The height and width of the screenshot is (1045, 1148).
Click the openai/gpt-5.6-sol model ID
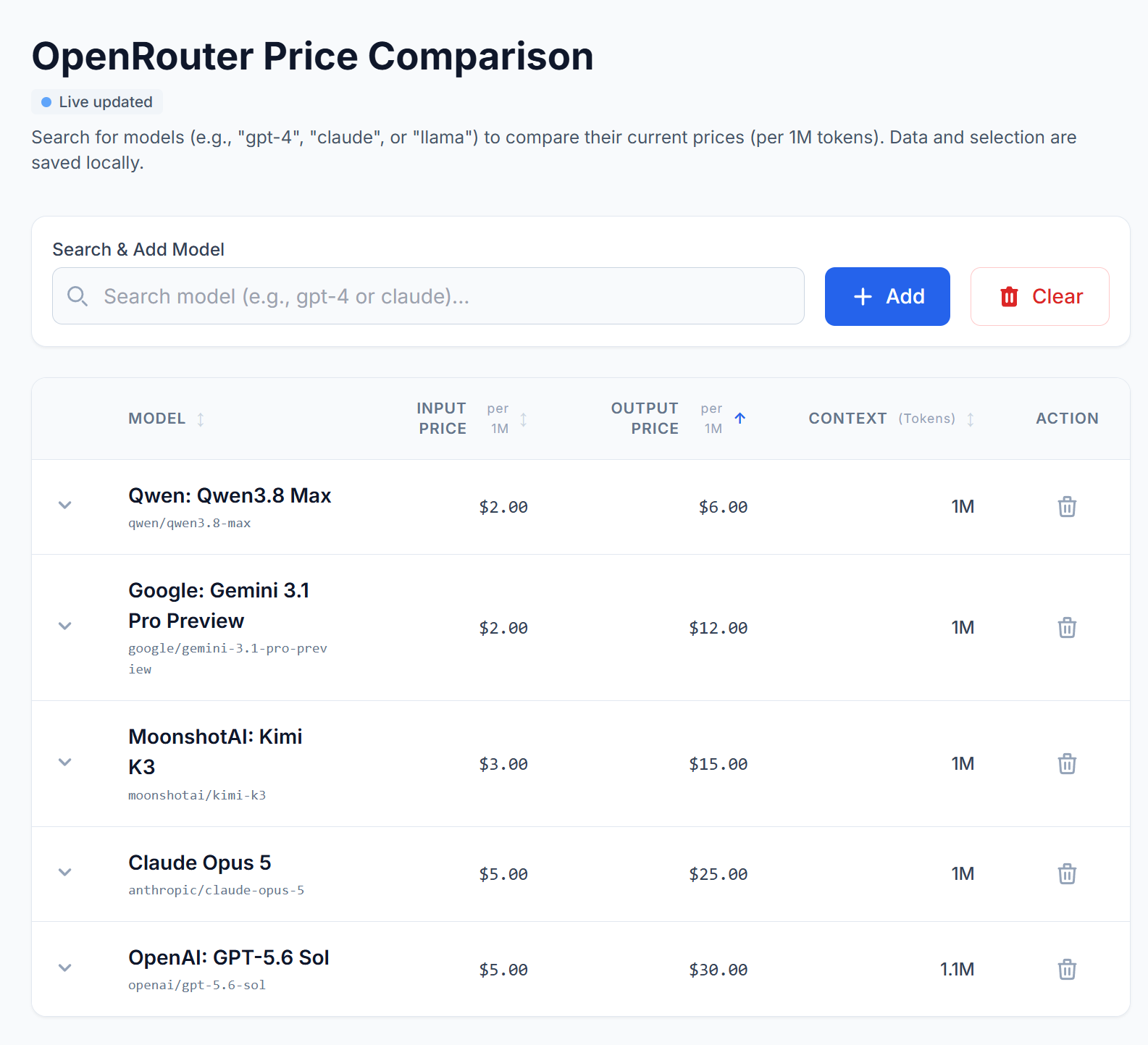(197, 985)
